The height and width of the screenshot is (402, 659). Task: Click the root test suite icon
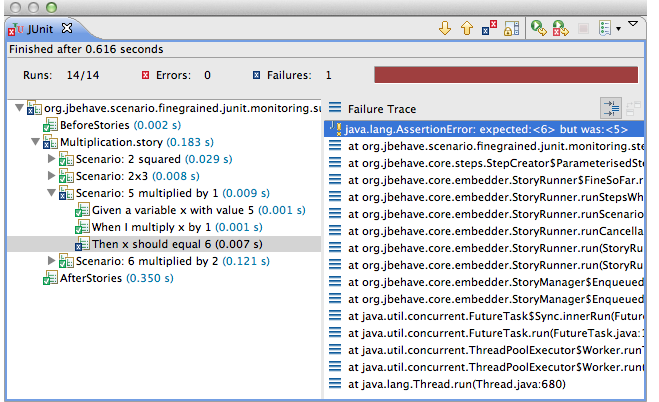point(34,108)
